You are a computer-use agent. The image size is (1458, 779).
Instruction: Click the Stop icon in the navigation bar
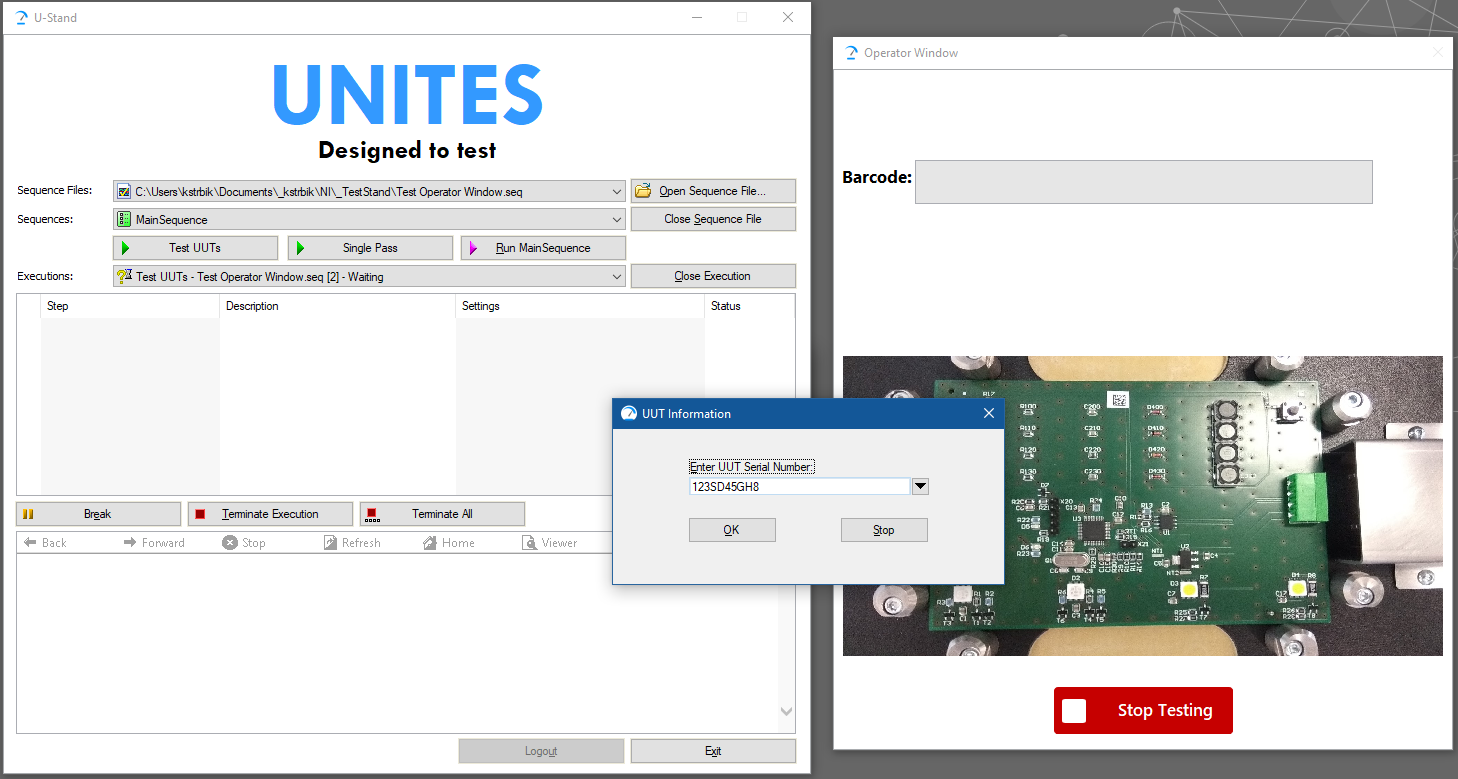[228, 542]
